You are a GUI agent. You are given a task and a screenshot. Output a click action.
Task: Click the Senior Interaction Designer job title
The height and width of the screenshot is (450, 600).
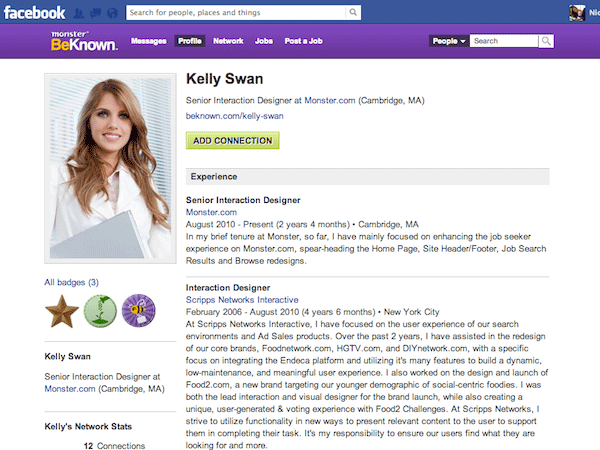coord(243,200)
